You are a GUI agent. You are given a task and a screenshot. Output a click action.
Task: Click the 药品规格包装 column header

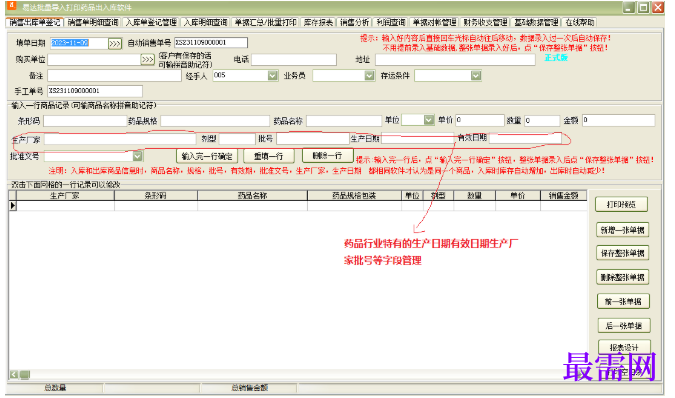click(354, 196)
